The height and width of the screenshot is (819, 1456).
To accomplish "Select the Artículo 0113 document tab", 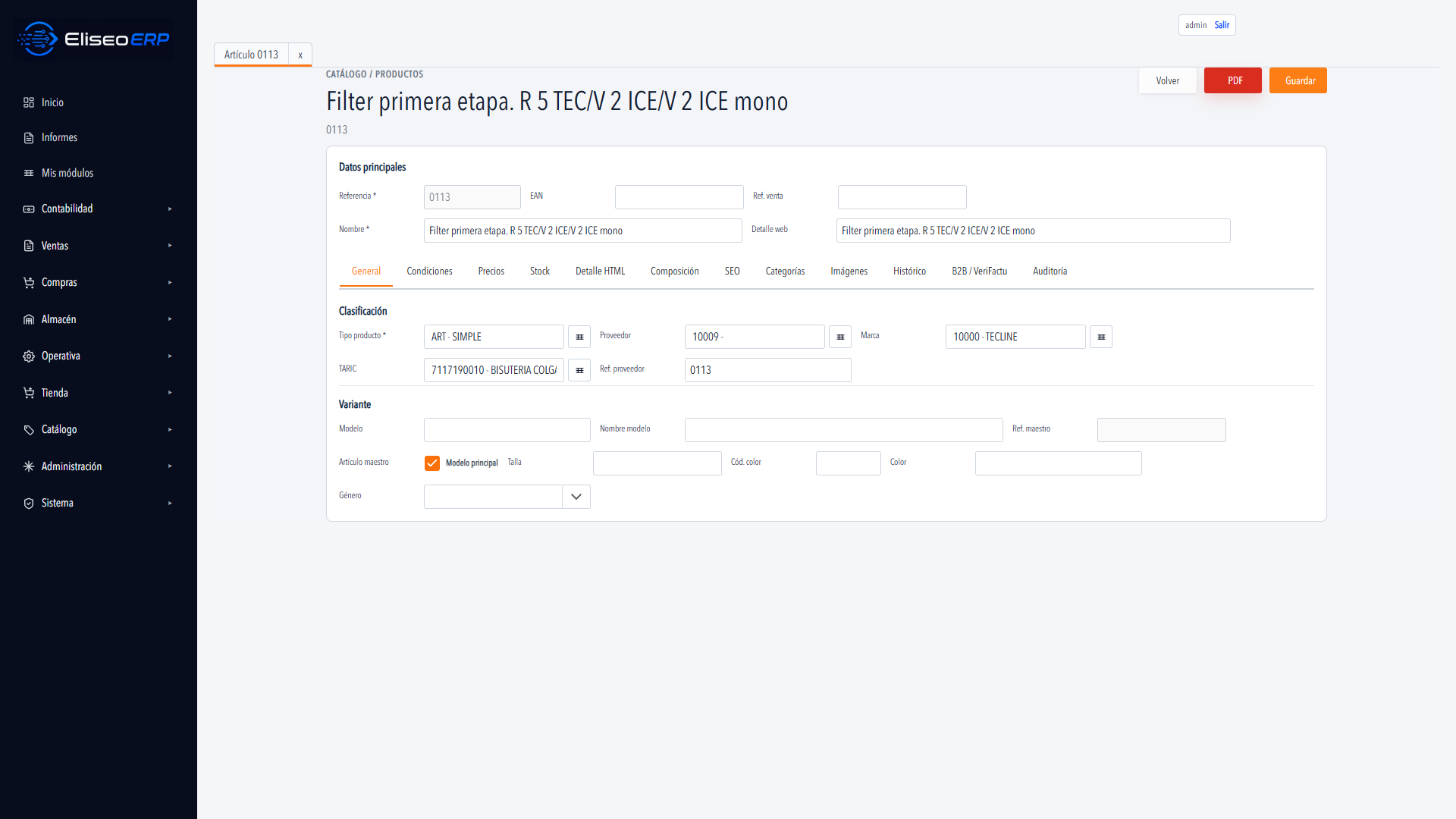I will tap(251, 55).
